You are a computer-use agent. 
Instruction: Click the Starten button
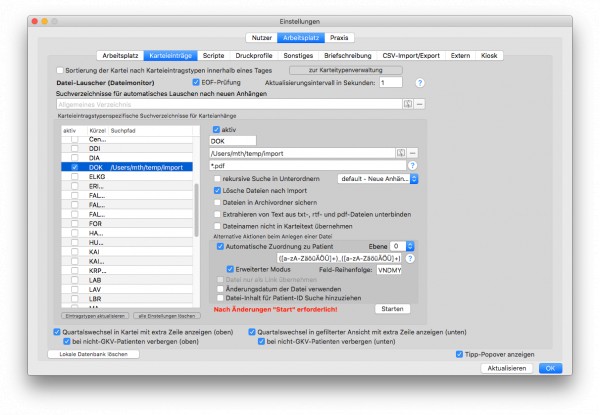pos(392,309)
